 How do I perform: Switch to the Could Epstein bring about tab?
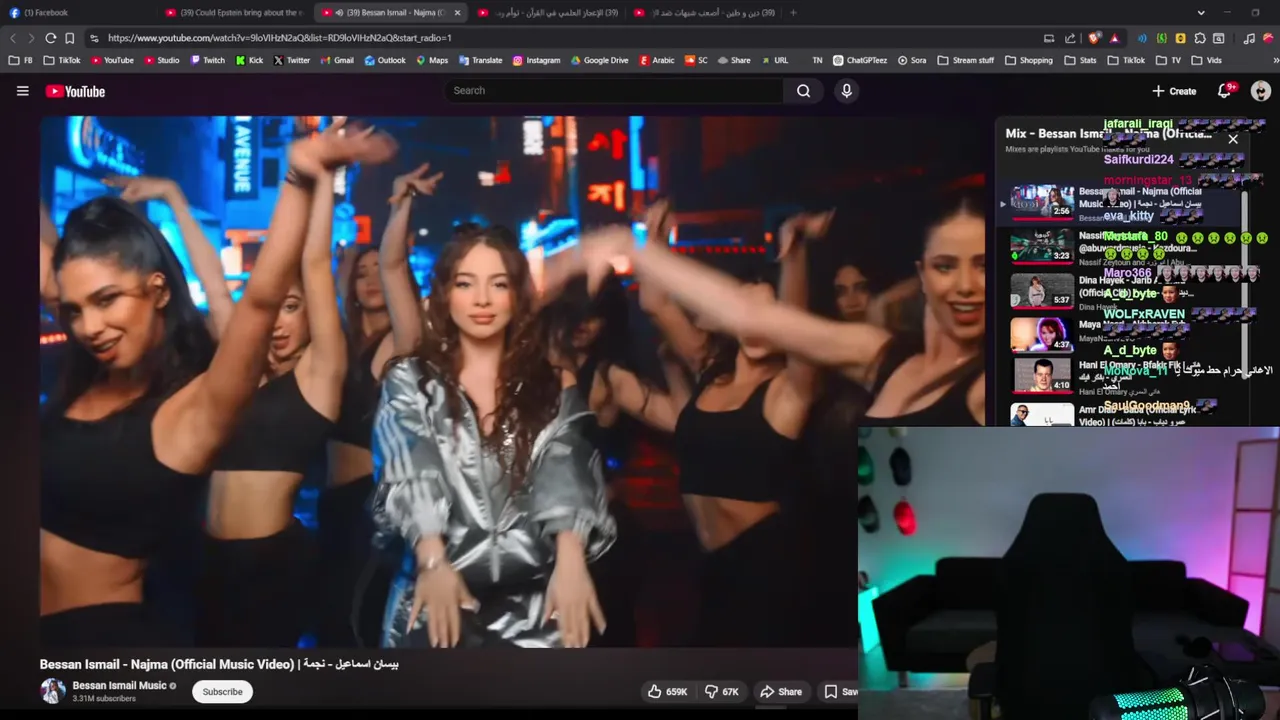[235, 13]
